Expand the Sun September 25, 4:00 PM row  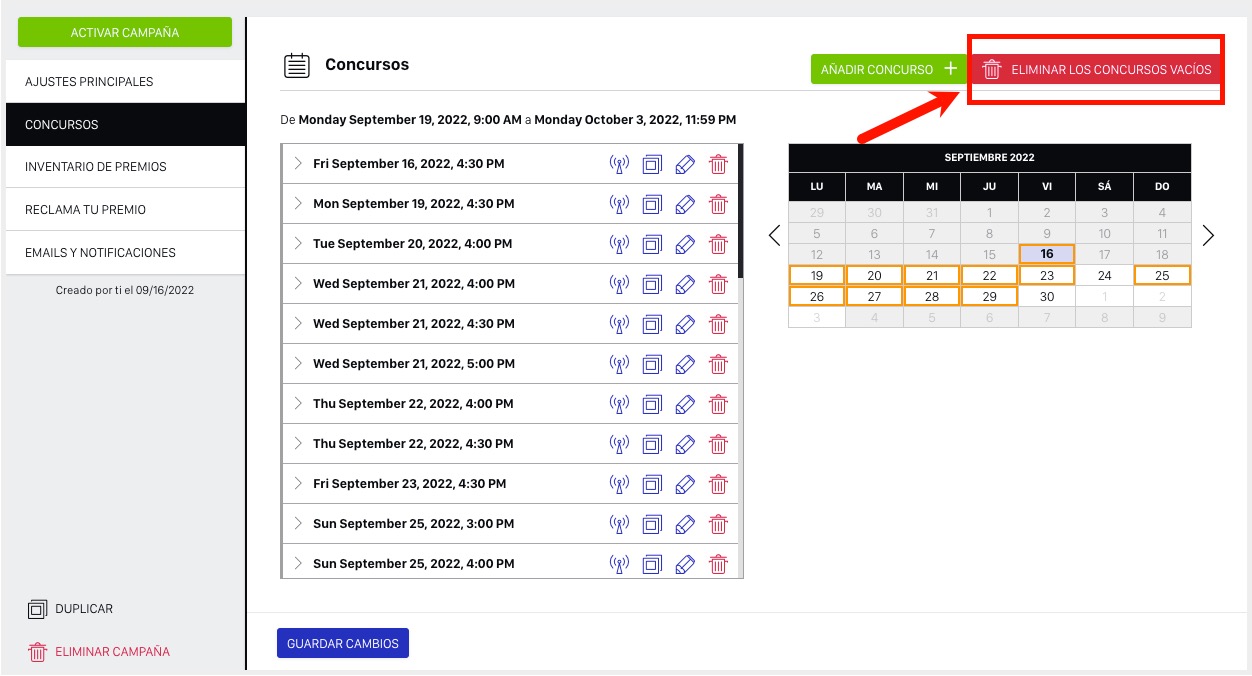[x=298, y=563]
